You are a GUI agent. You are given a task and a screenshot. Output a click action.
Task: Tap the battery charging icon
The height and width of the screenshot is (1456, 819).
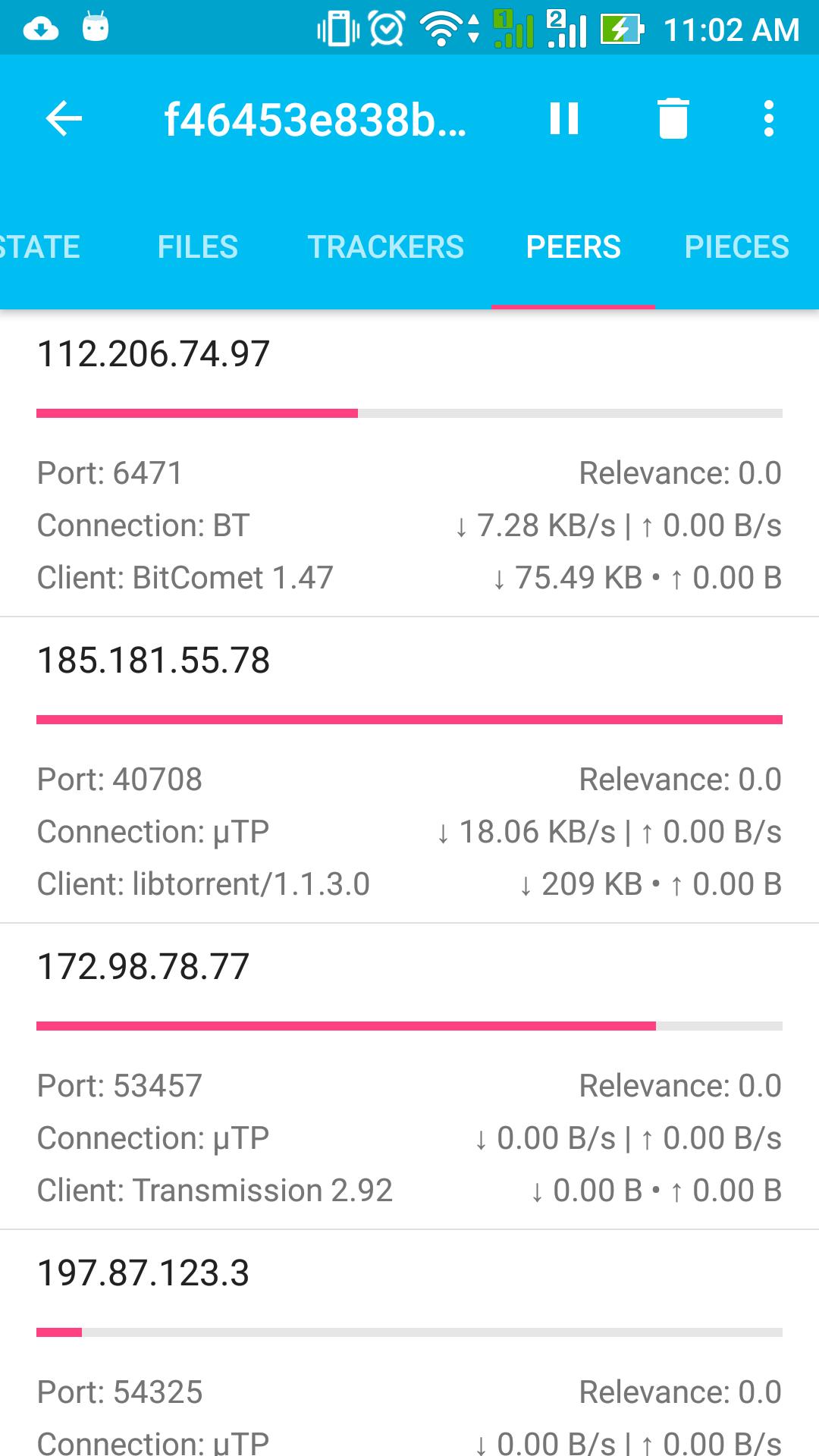(x=622, y=29)
